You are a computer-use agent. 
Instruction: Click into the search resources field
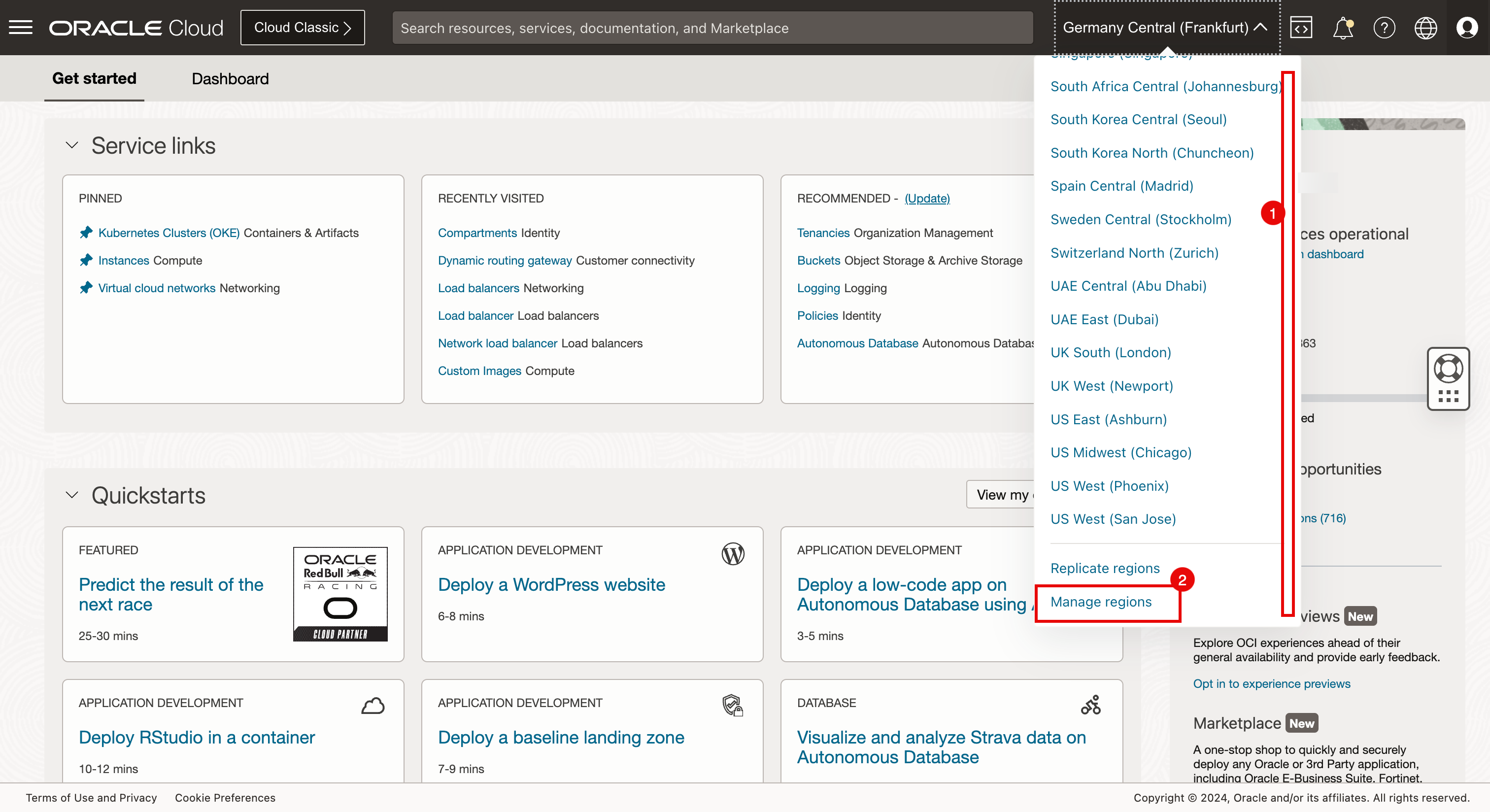[711, 28]
